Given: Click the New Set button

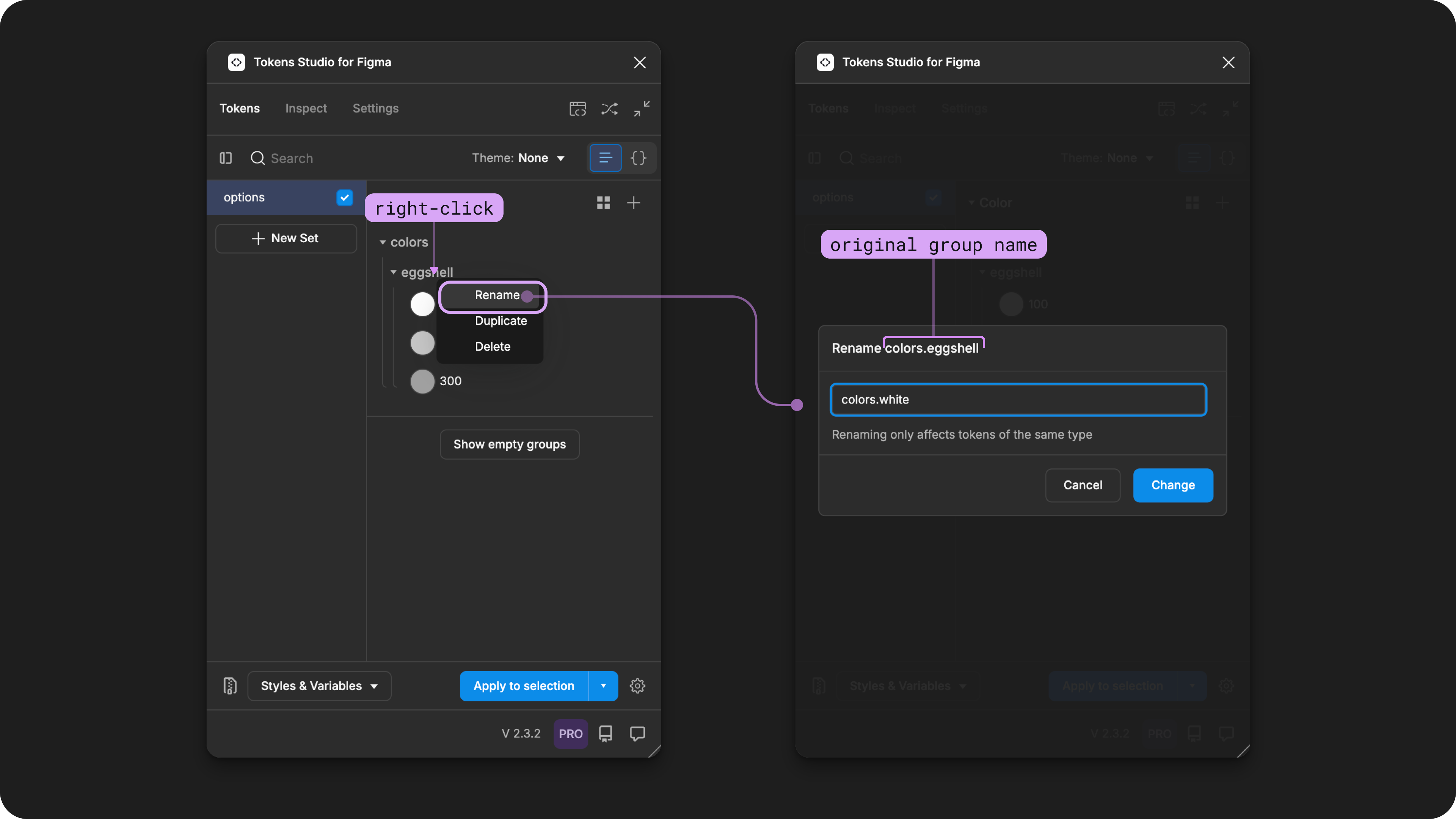Looking at the screenshot, I should [286, 238].
